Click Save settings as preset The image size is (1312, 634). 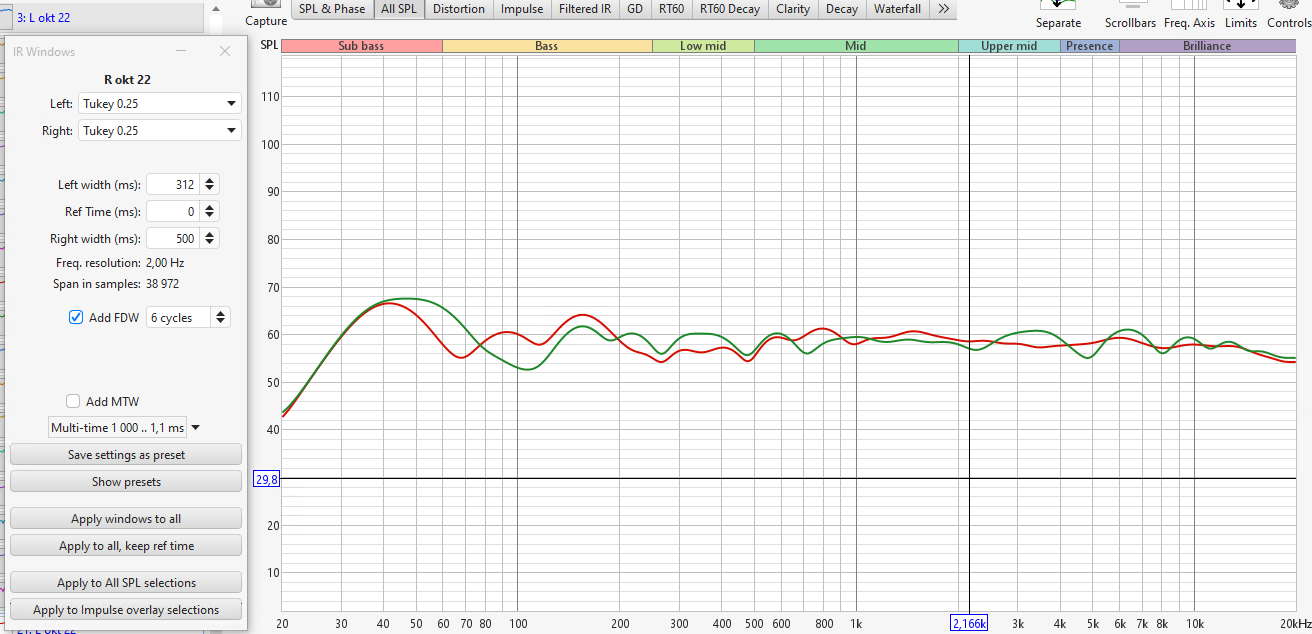[x=126, y=455]
